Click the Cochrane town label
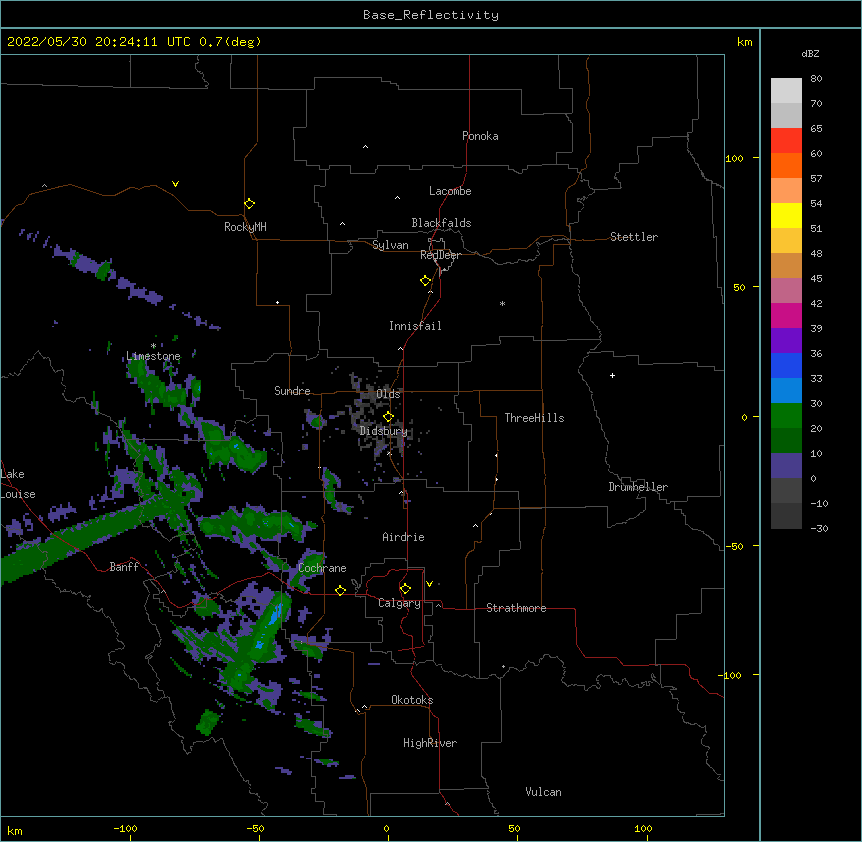This screenshot has width=862, height=842. point(322,568)
